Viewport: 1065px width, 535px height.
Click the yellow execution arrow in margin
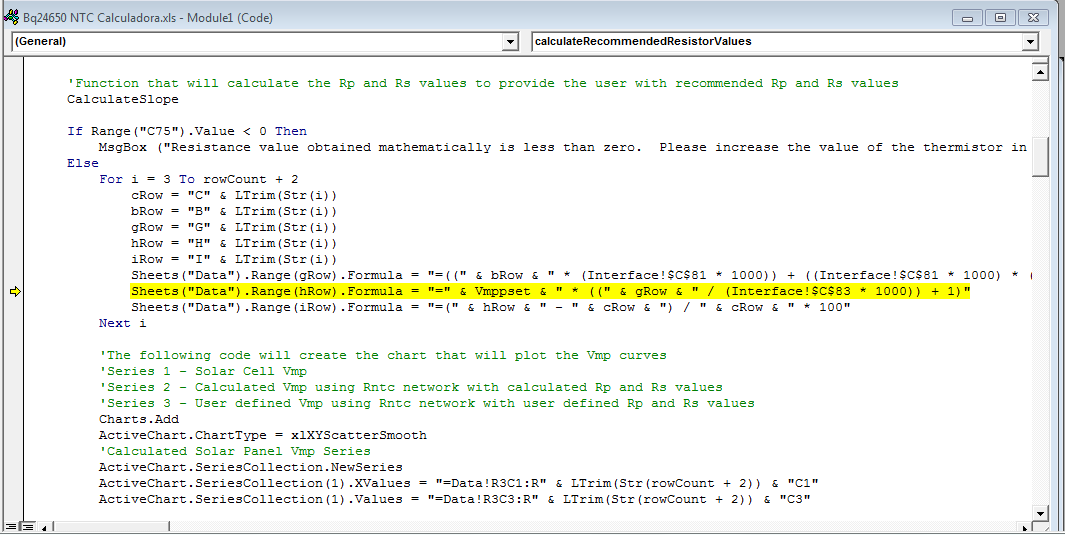pyautogui.click(x=14, y=291)
